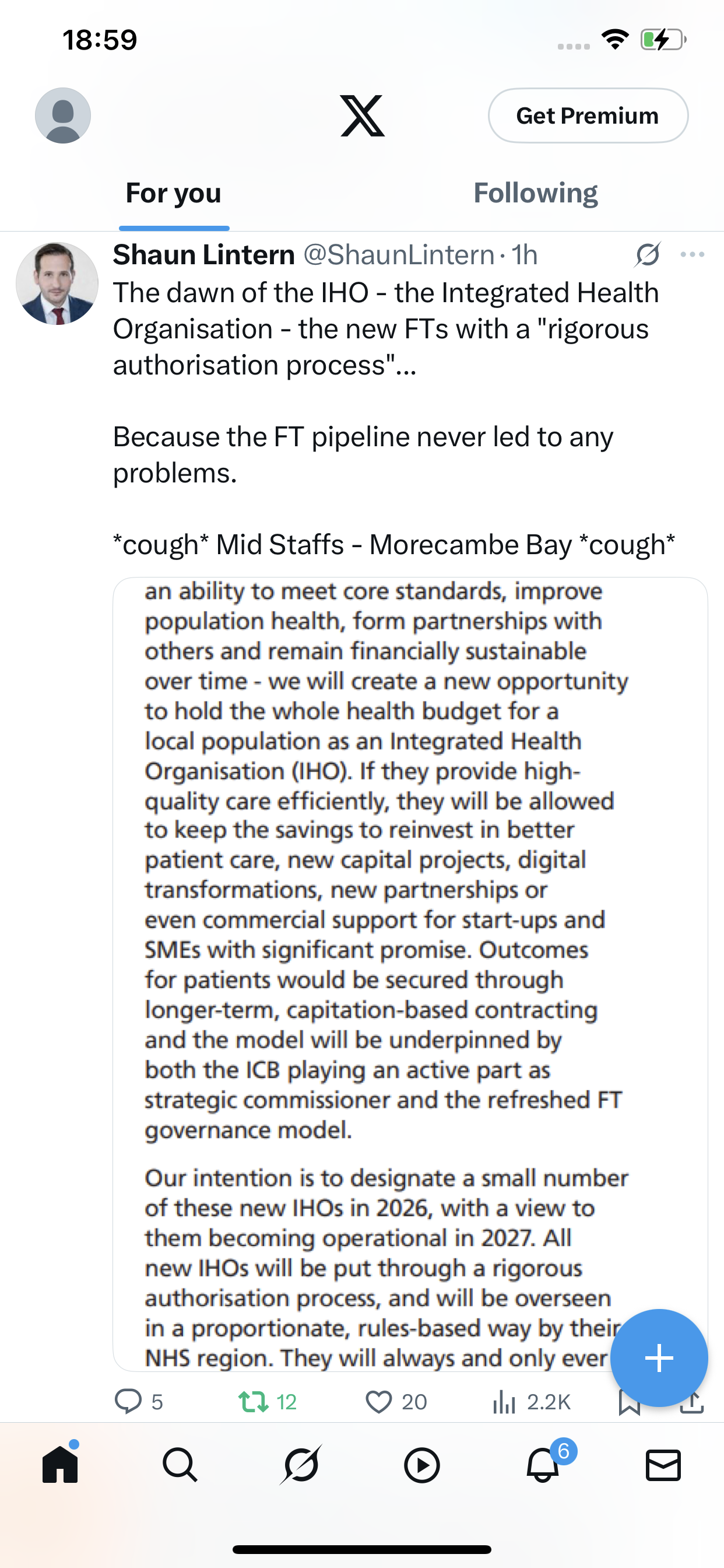Select the For you tab
The width and height of the screenshot is (724, 1568).
pos(173,193)
